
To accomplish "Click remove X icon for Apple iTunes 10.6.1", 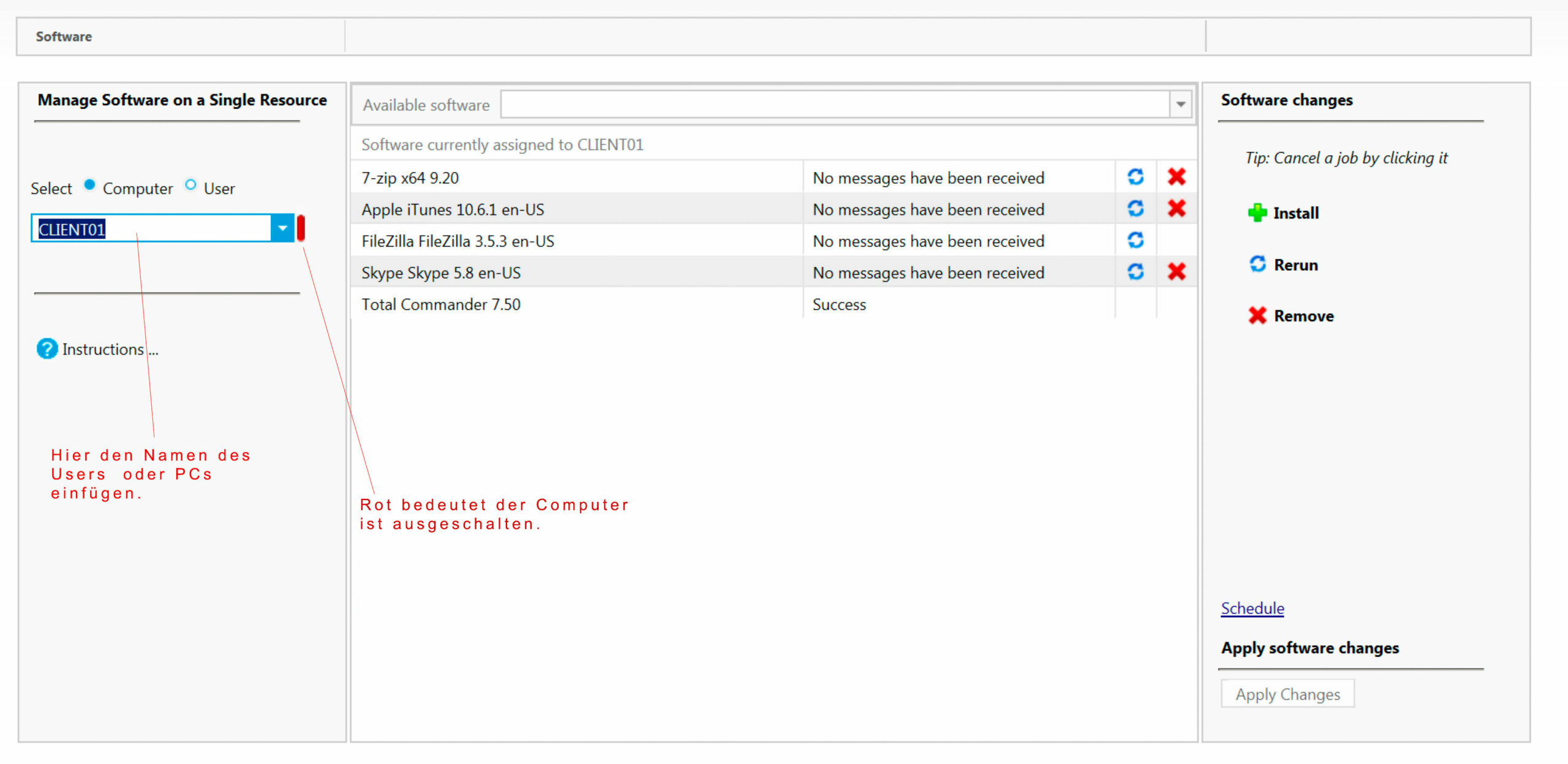I will 1177,209.
